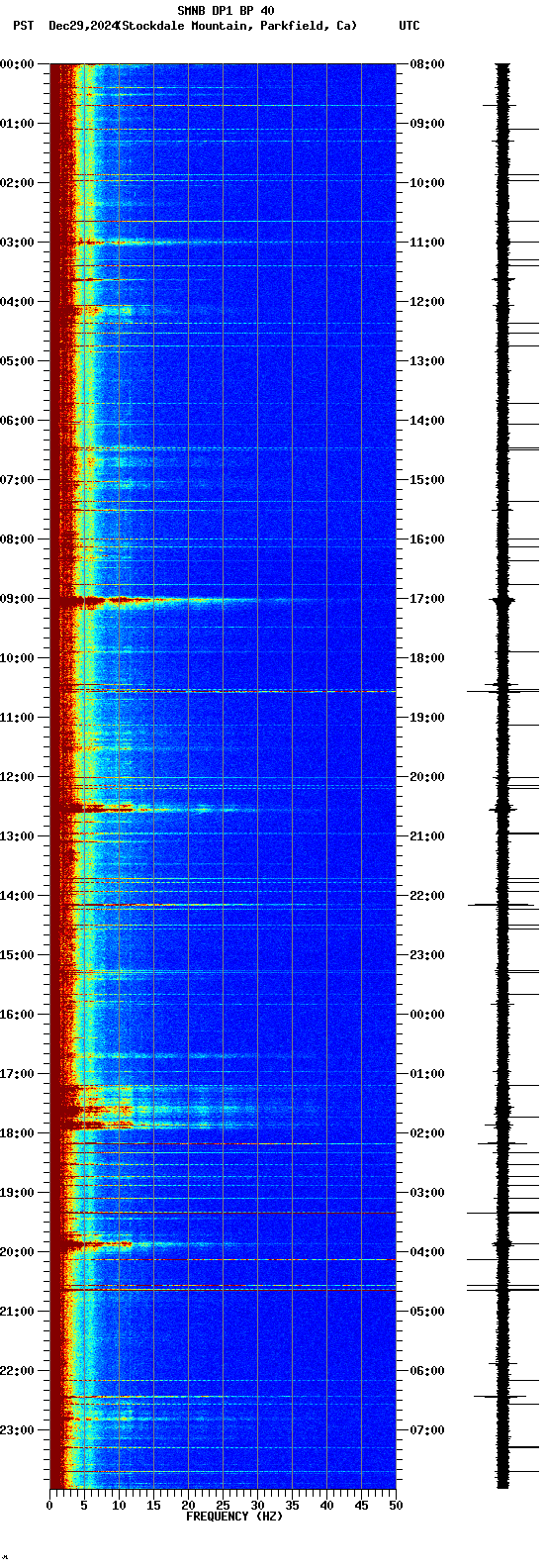546x1568 pixels.
Task: Click the PST time label '12:00'
Action: (x=17, y=777)
